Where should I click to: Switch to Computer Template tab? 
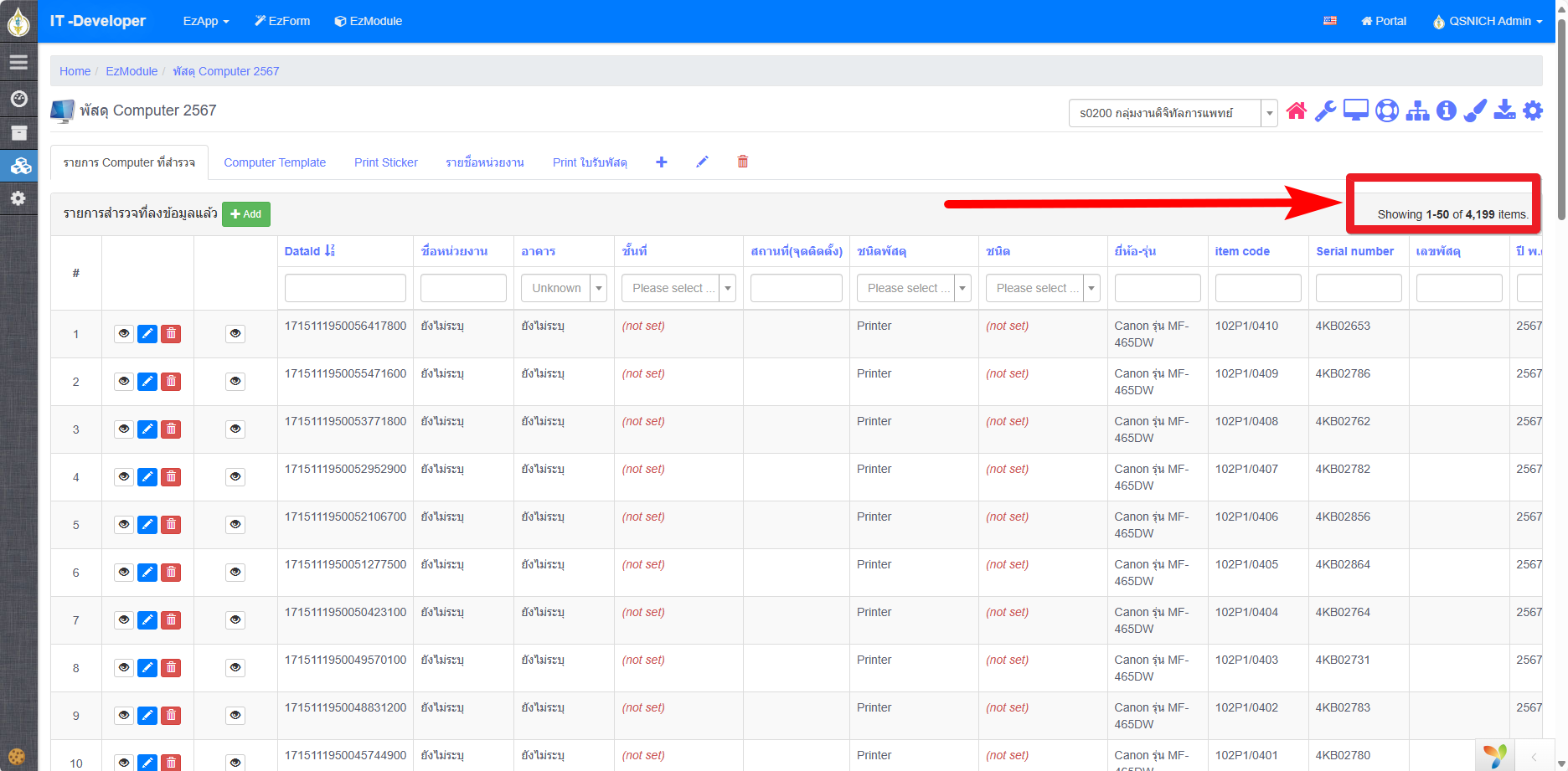point(275,162)
